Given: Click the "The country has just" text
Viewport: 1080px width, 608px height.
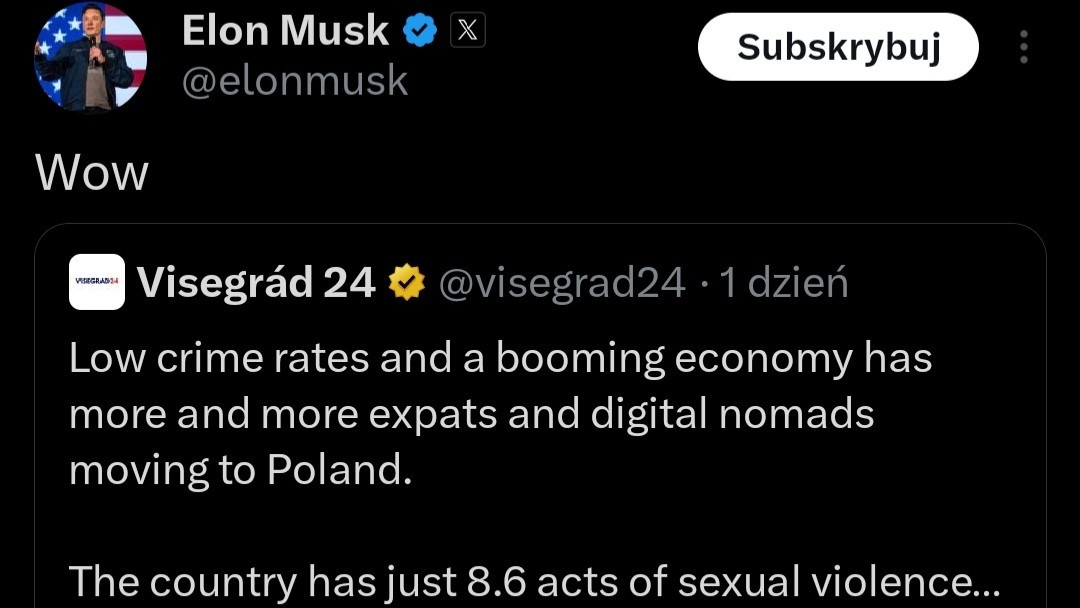Looking at the screenshot, I should [x=262, y=581].
